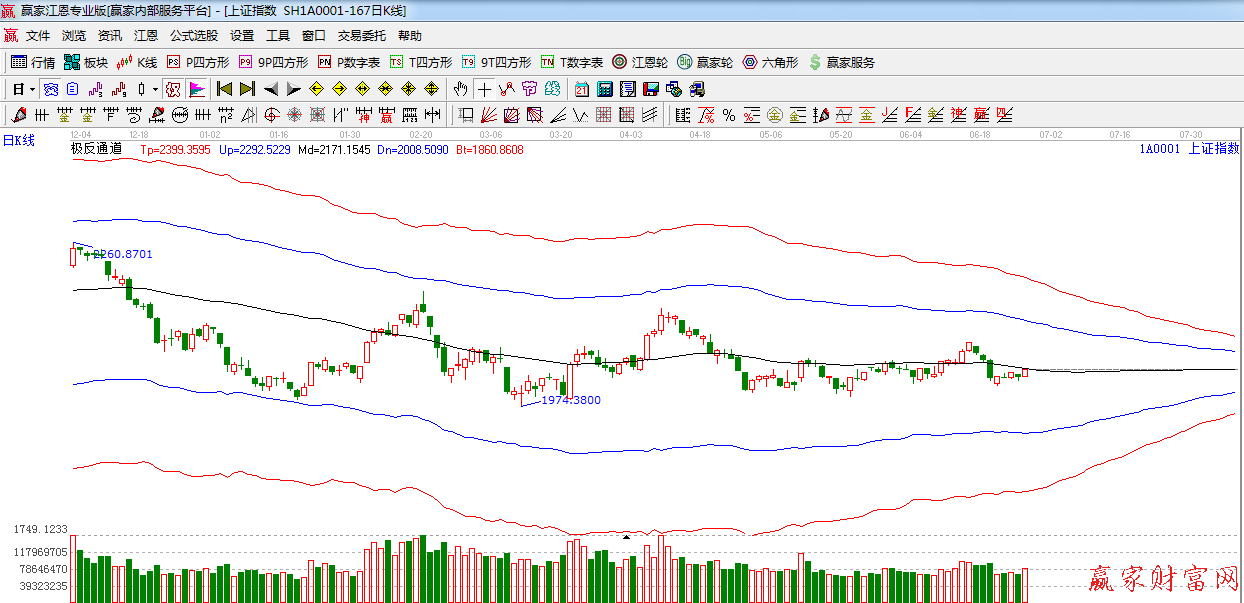
Task: Click the 板块 sector button
Action: (85, 62)
